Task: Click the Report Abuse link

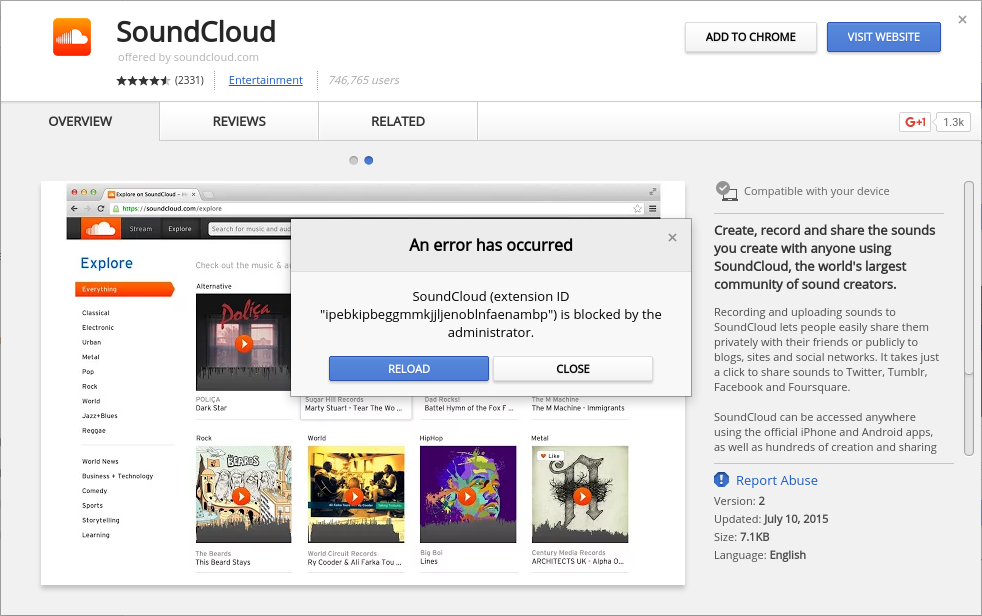Action: pos(777,480)
